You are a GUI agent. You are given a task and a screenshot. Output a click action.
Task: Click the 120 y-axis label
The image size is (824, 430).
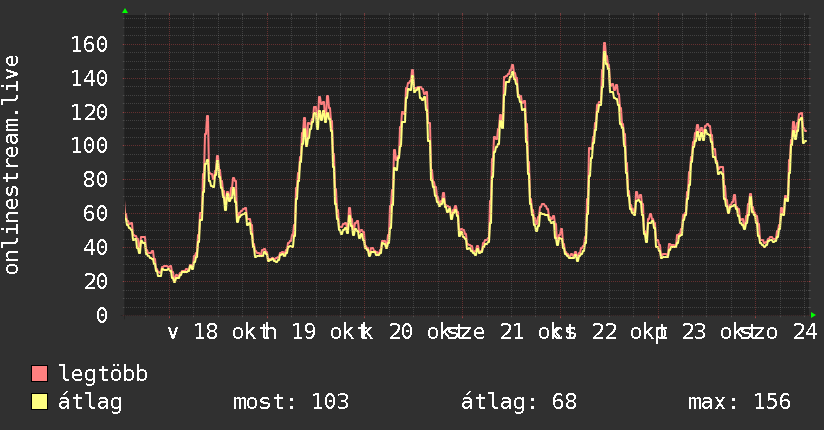pyautogui.click(x=89, y=112)
